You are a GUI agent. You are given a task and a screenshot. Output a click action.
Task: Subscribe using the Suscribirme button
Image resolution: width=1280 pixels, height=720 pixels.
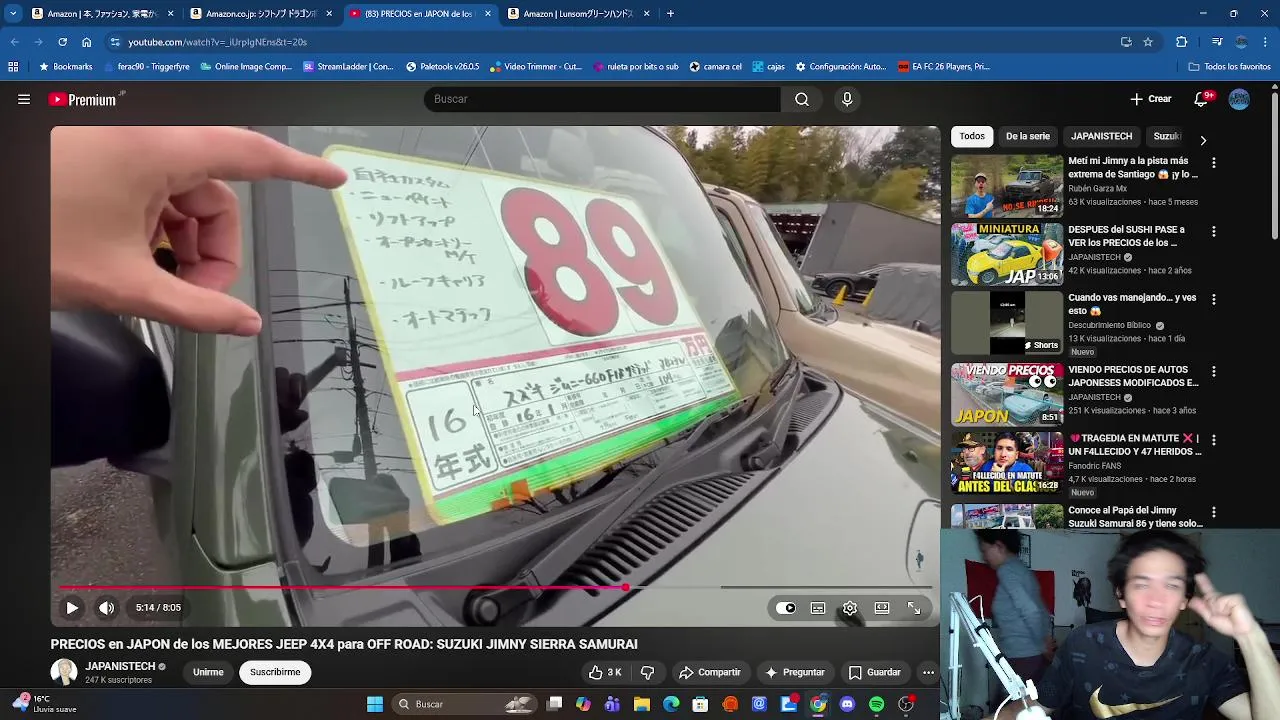pos(275,672)
